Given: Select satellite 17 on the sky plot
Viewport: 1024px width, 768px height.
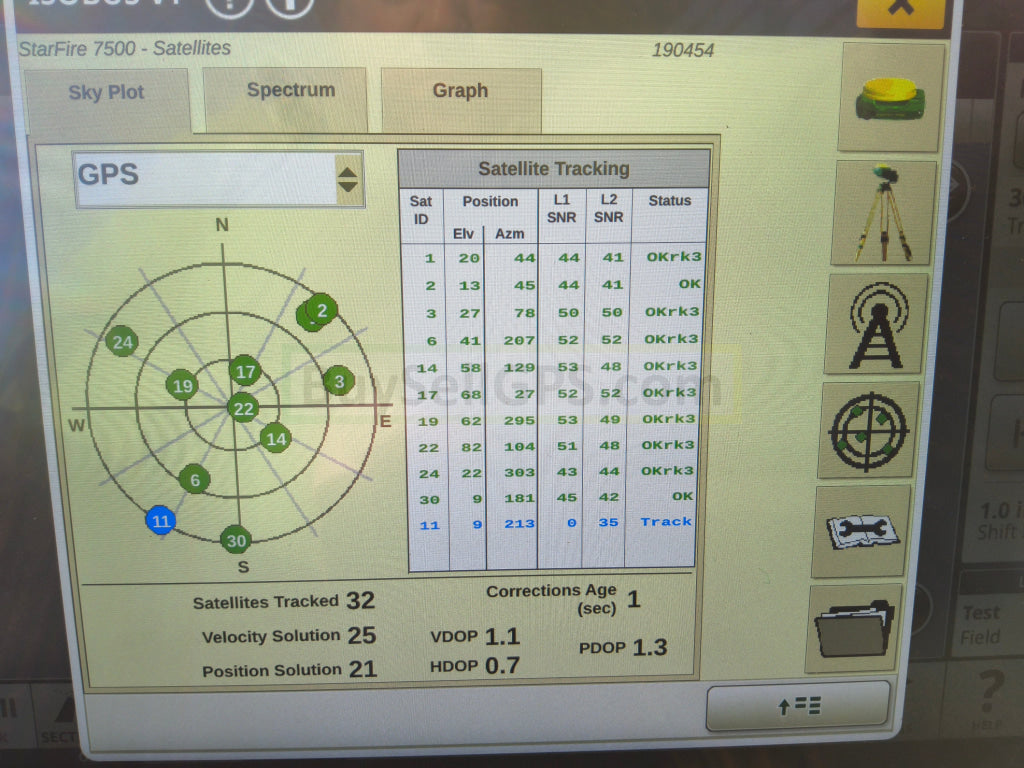Looking at the screenshot, I should (x=245, y=372).
